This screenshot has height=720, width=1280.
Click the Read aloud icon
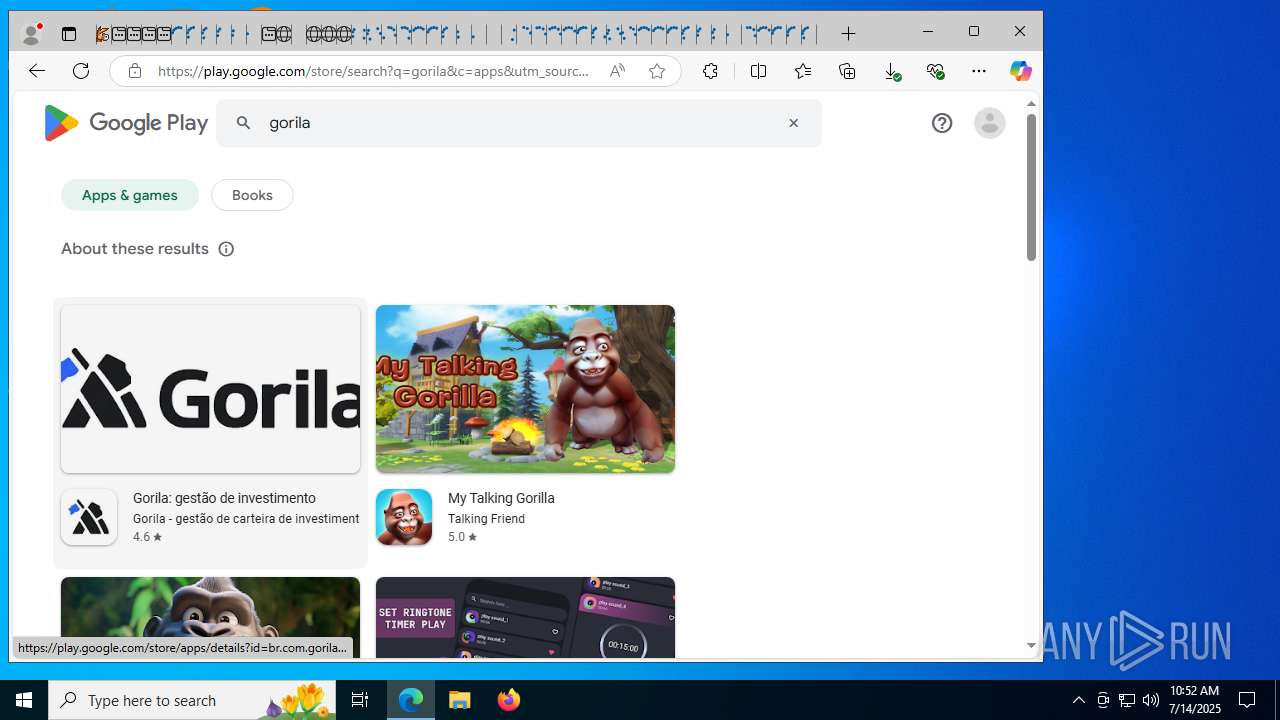click(617, 71)
